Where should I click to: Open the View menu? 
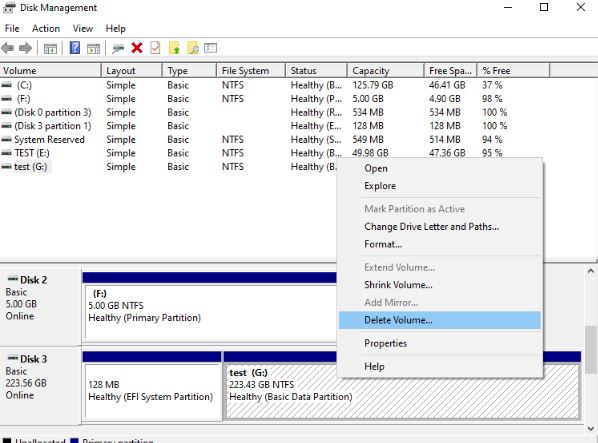(83, 29)
